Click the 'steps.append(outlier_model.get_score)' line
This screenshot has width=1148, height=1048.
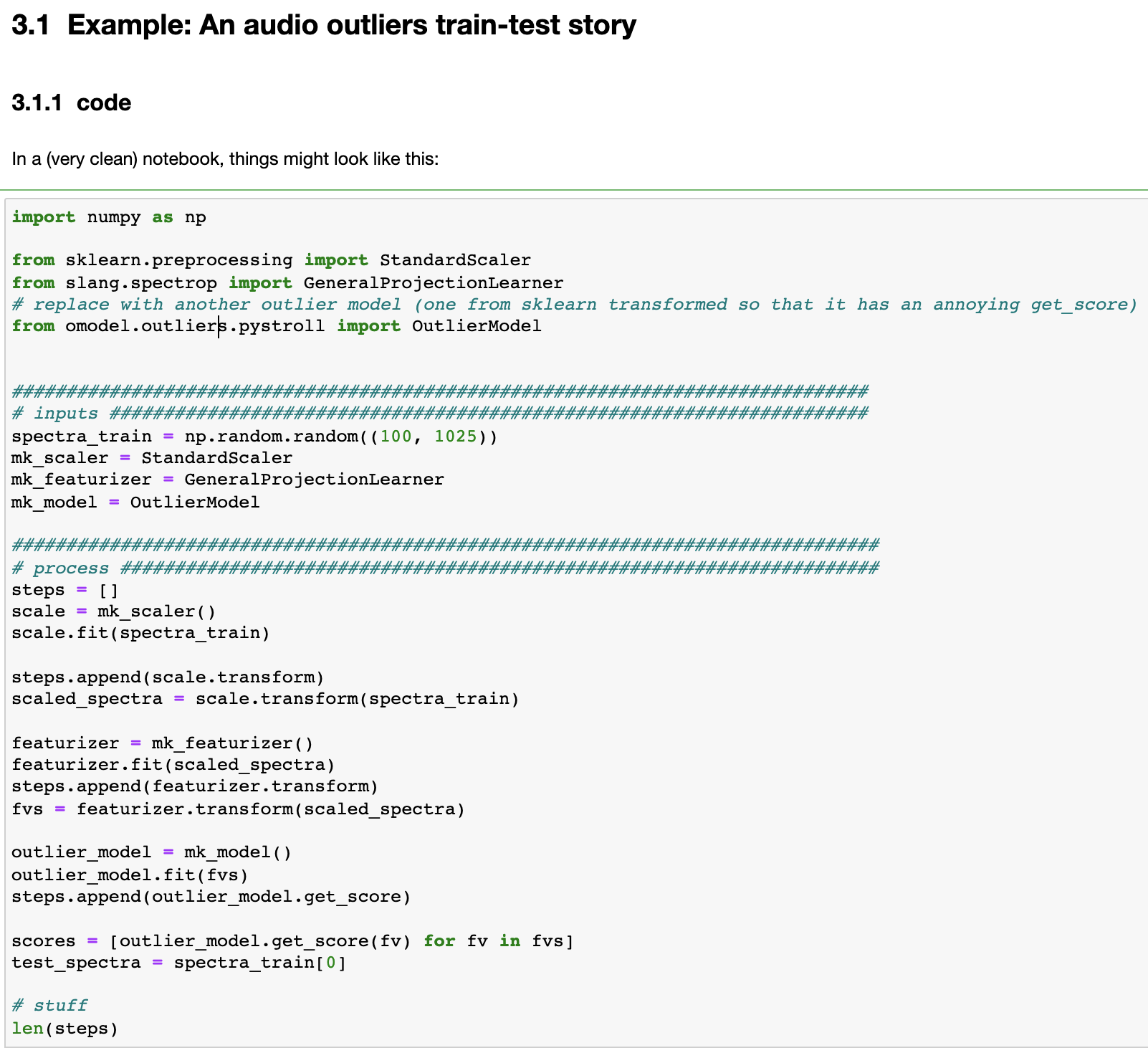point(211,897)
